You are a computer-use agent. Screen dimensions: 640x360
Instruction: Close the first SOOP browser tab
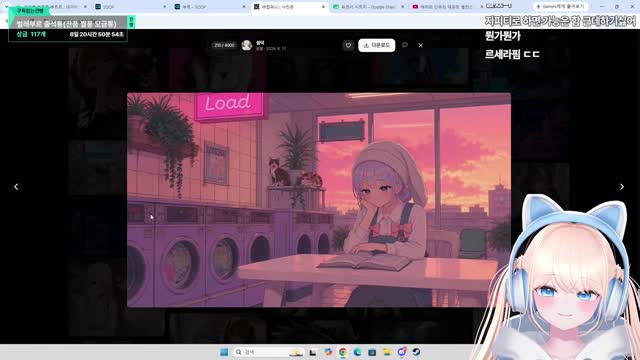pyautogui.click(x=164, y=7)
